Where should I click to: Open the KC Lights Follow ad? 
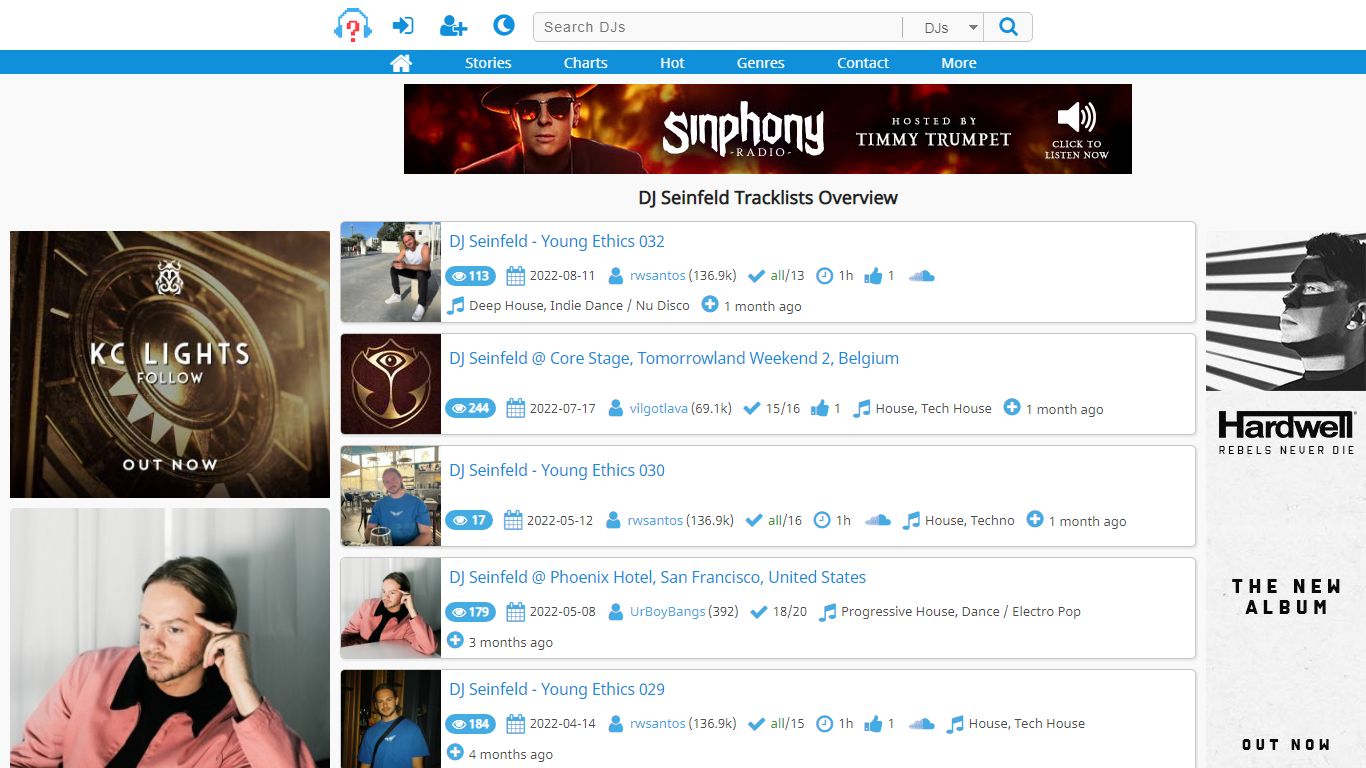[x=170, y=364]
